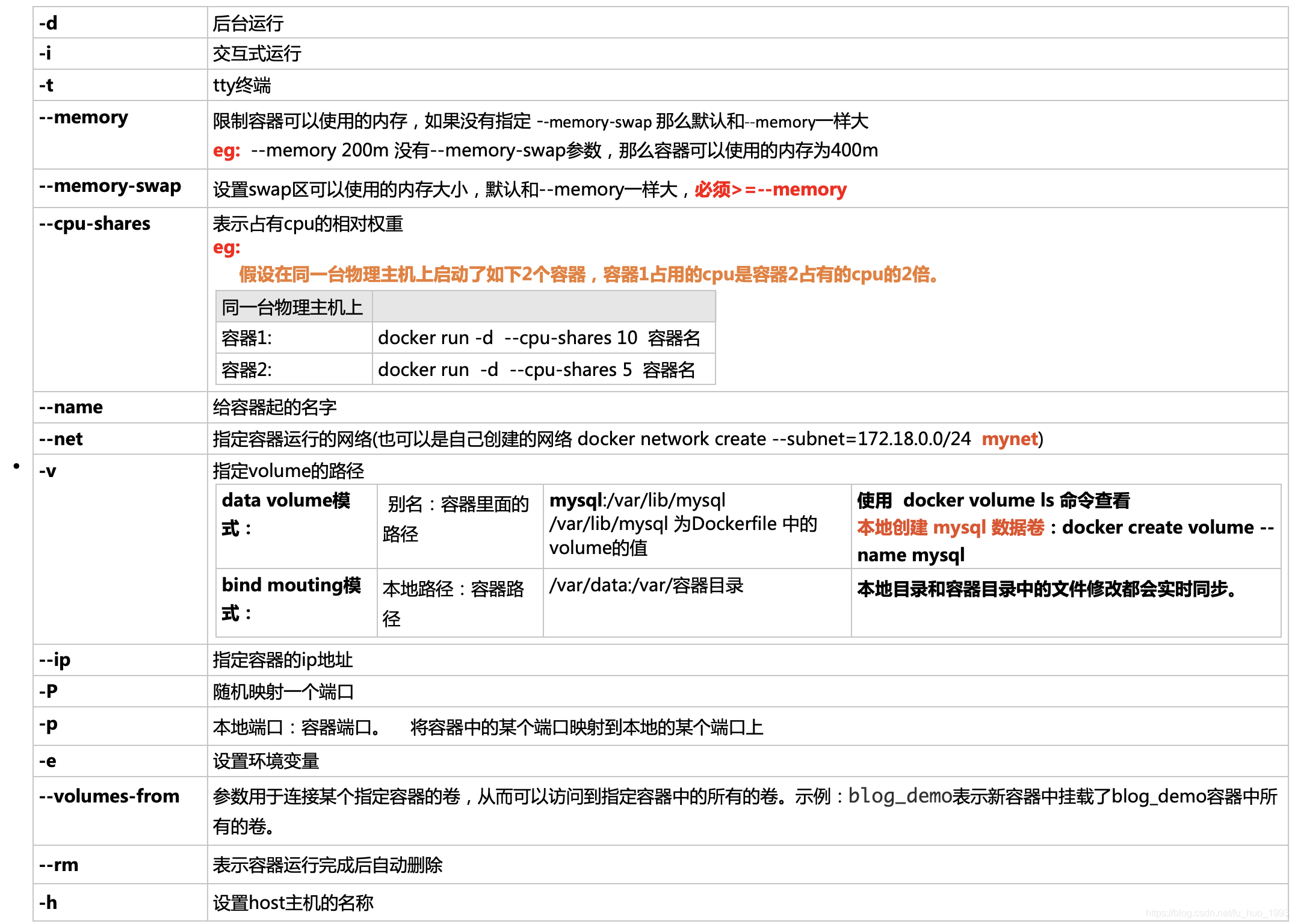Click the -d option cell
The image size is (1295, 924).
pyautogui.click(x=120, y=23)
